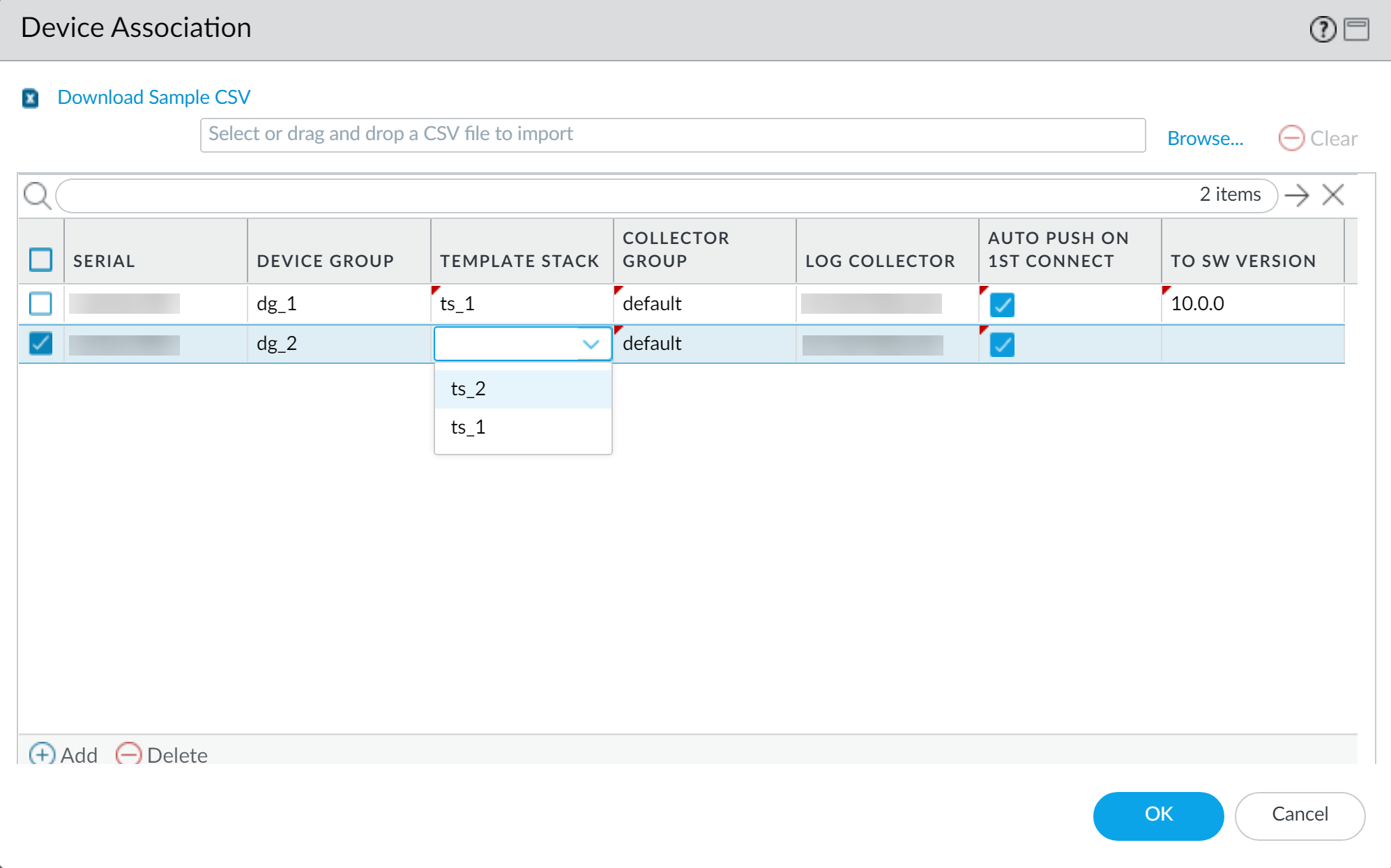
Task: Click the CSV file icon
Action: (30, 98)
